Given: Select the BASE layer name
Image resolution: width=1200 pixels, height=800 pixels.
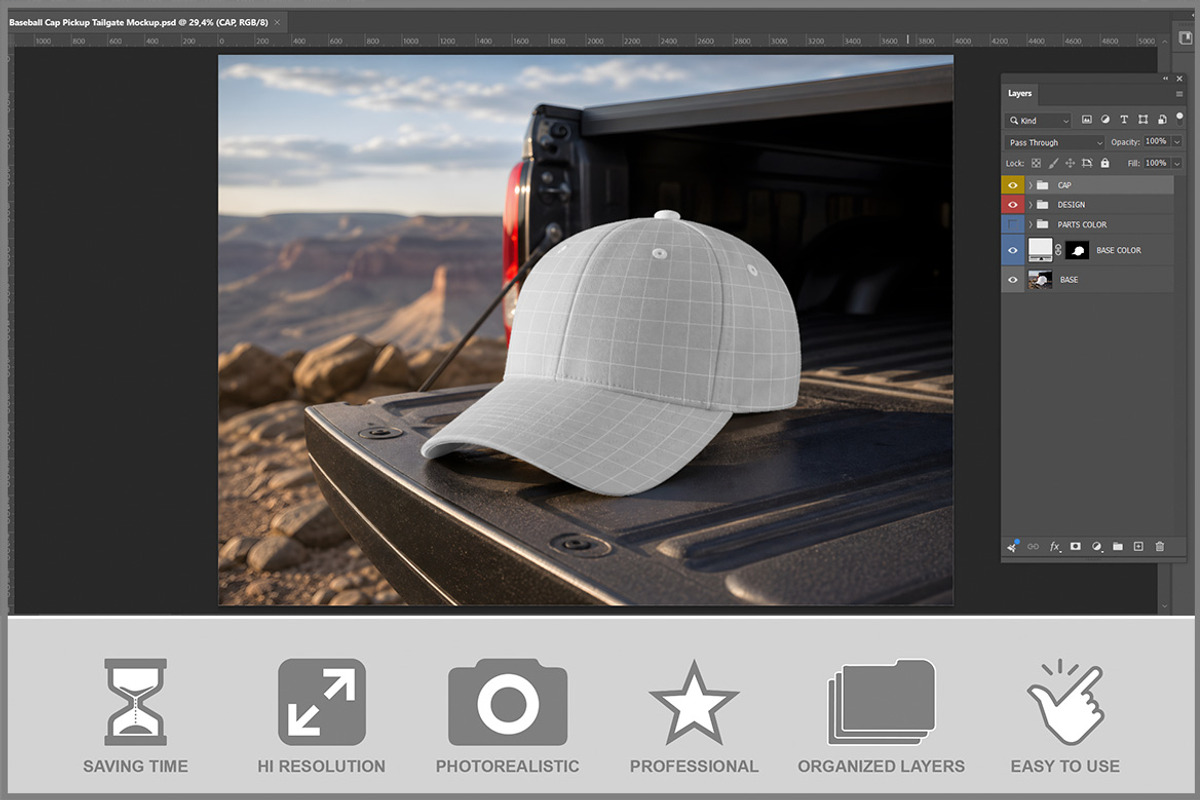Looking at the screenshot, I should tap(1069, 280).
